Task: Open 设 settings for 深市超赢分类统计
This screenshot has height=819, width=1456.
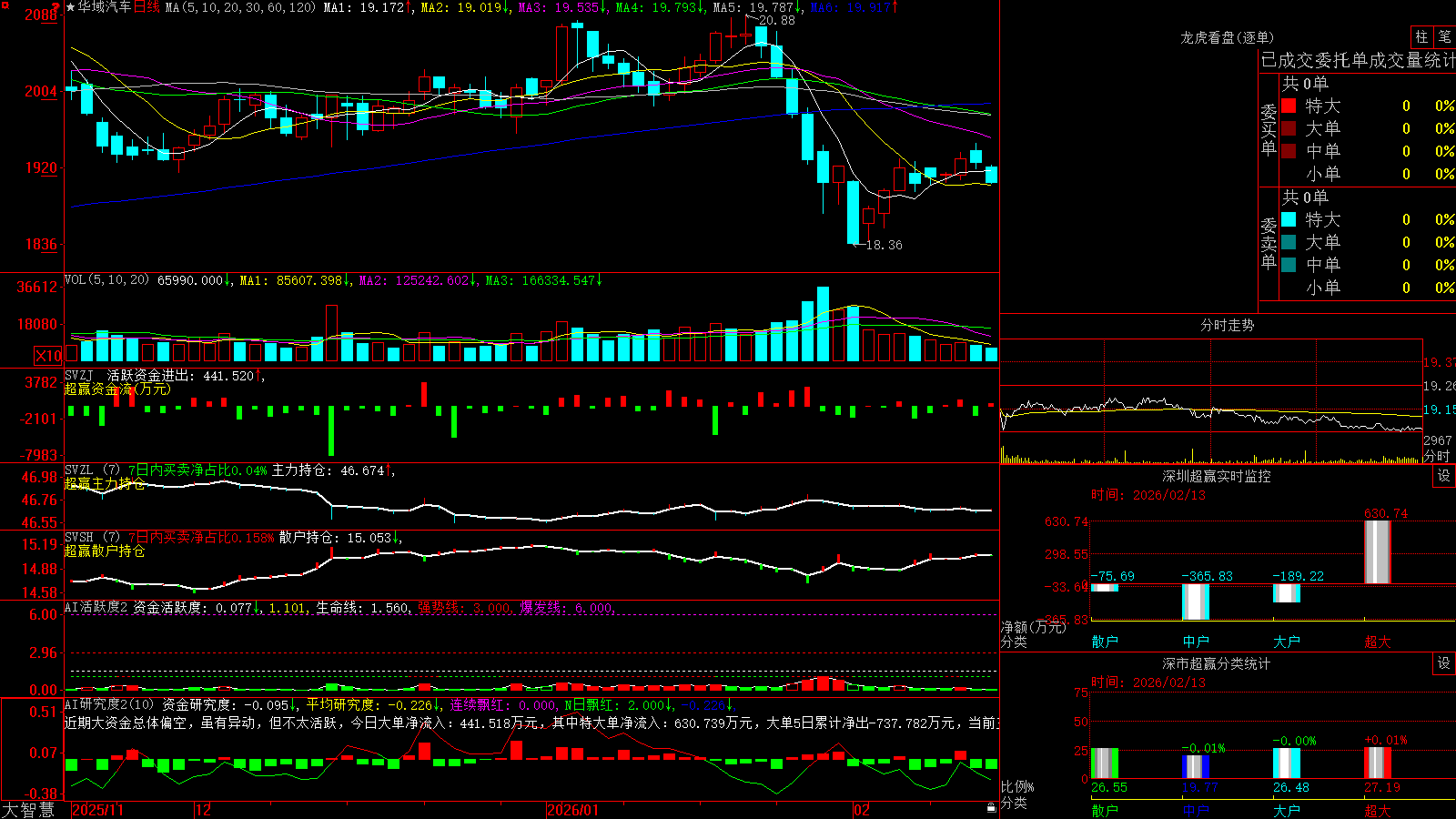Action: point(1444,663)
